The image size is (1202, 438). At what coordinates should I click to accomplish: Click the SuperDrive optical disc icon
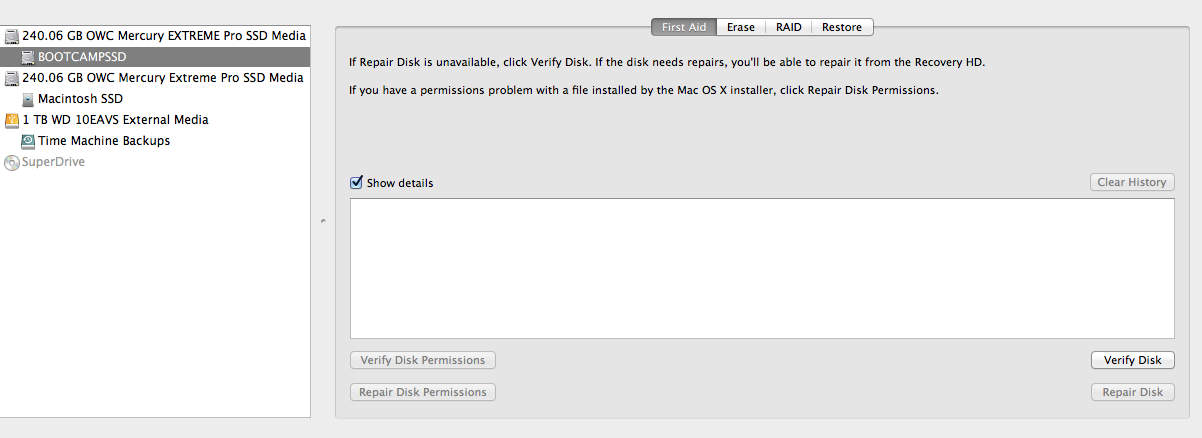click(x=12, y=162)
